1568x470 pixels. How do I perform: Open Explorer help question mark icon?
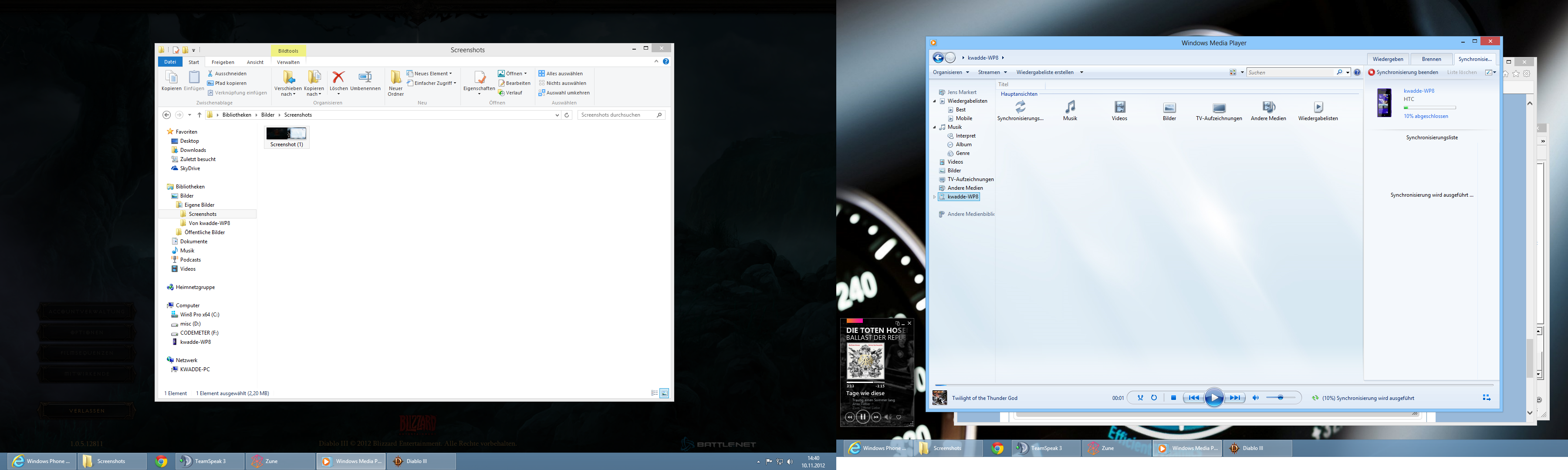click(x=666, y=61)
